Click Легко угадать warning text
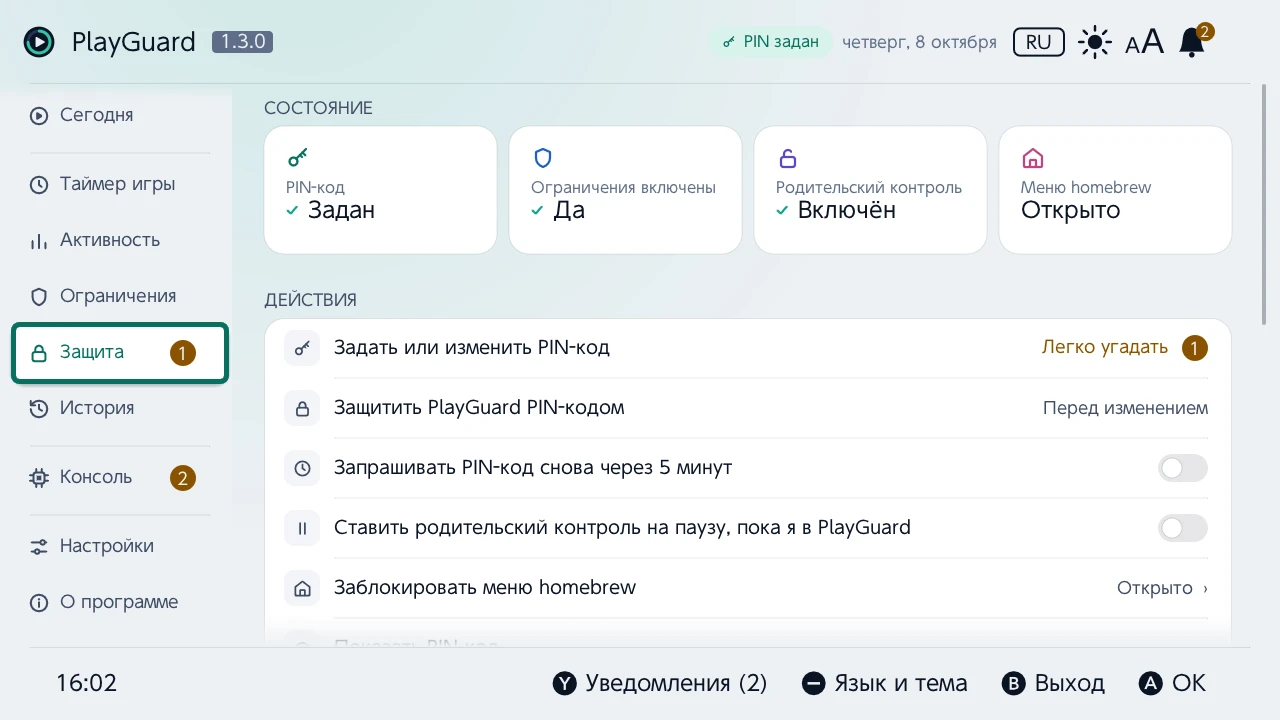 (x=1105, y=348)
